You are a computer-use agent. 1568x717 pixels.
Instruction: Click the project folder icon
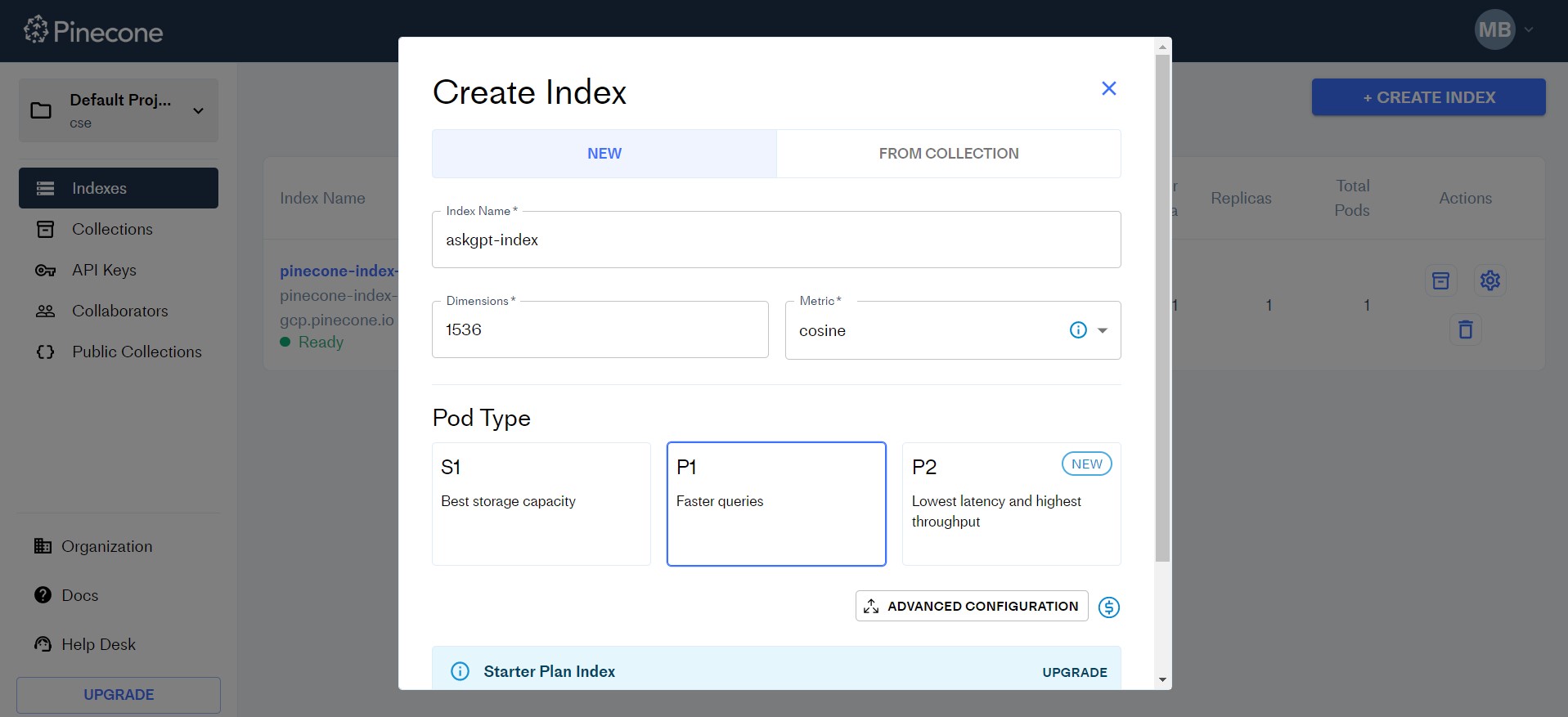pos(41,110)
